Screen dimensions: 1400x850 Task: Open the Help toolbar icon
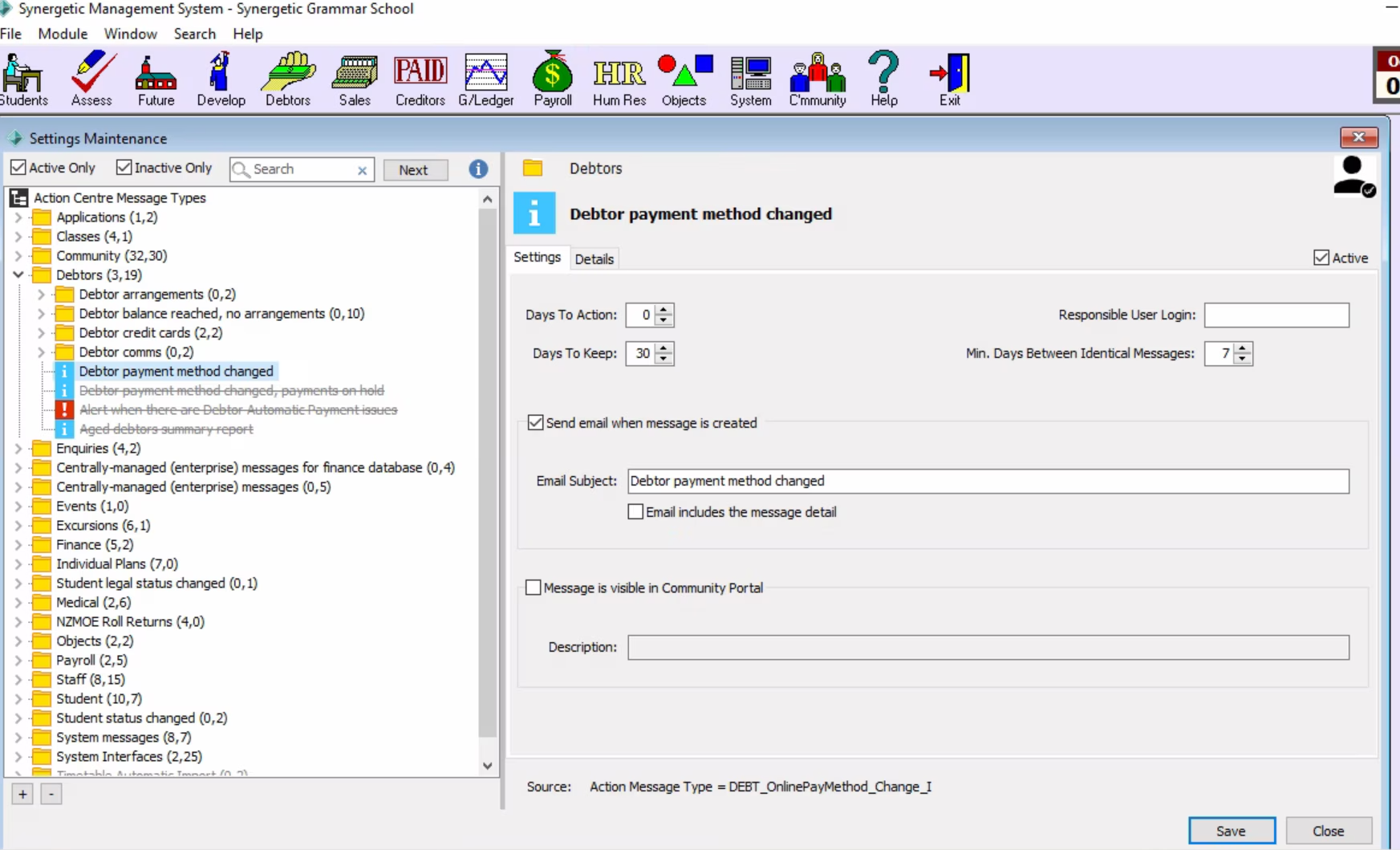884,79
